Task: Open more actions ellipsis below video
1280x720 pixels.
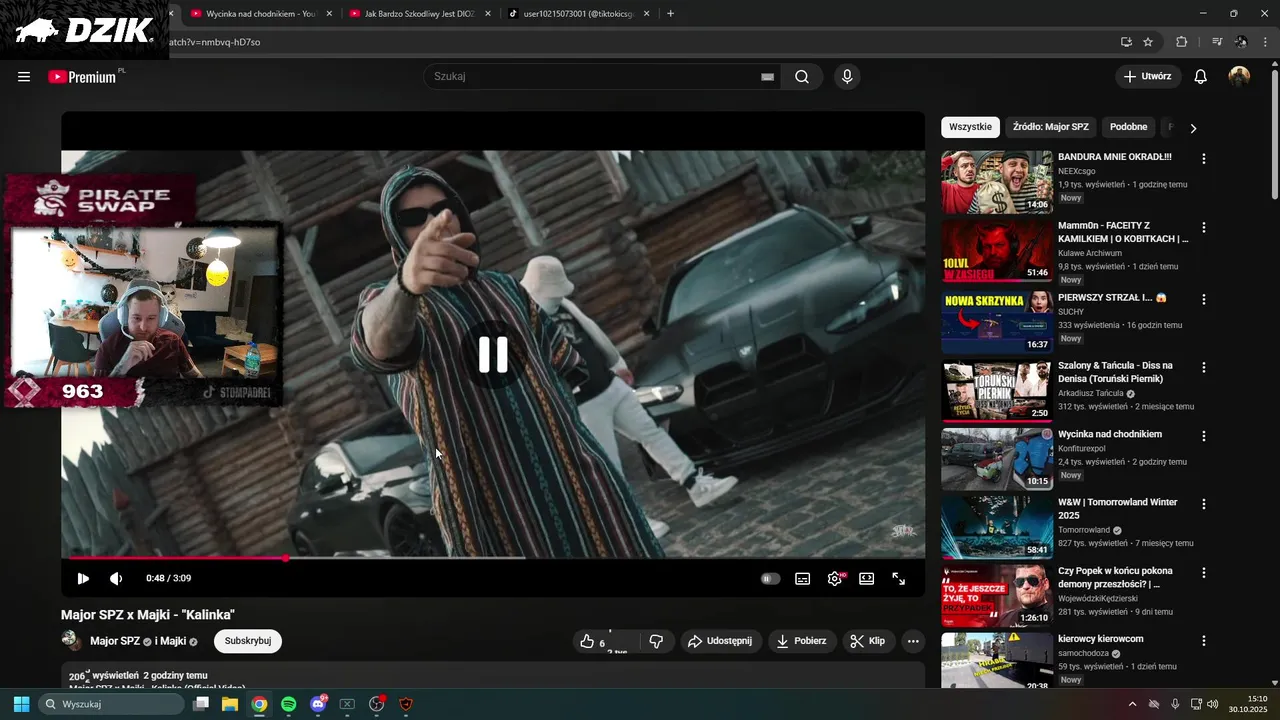Action: pos(912,641)
